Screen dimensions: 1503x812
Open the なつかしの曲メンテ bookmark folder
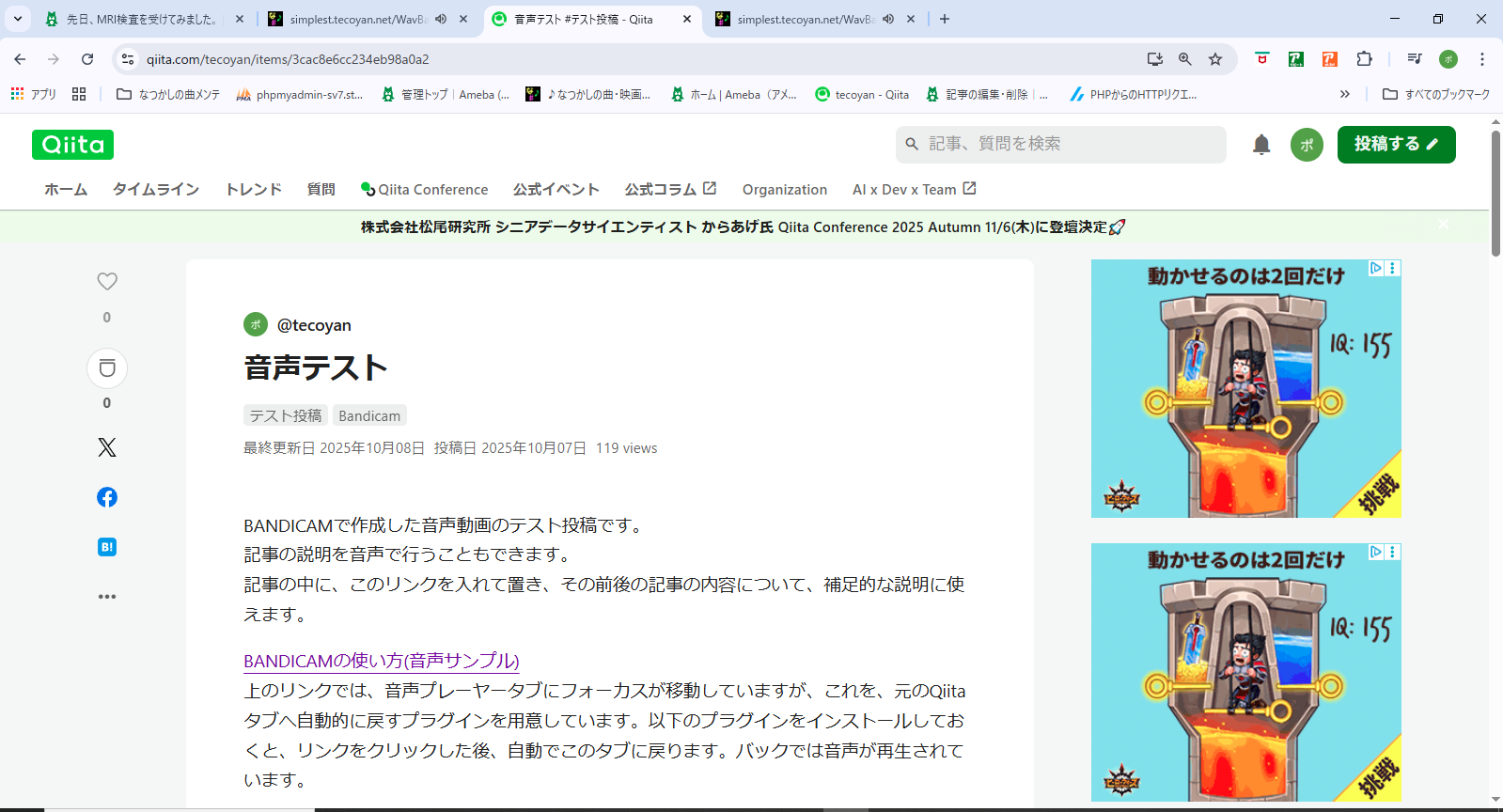tap(168, 94)
